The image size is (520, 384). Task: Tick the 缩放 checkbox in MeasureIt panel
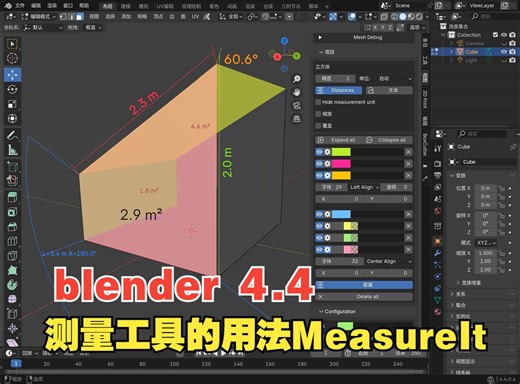click(318, 114)
